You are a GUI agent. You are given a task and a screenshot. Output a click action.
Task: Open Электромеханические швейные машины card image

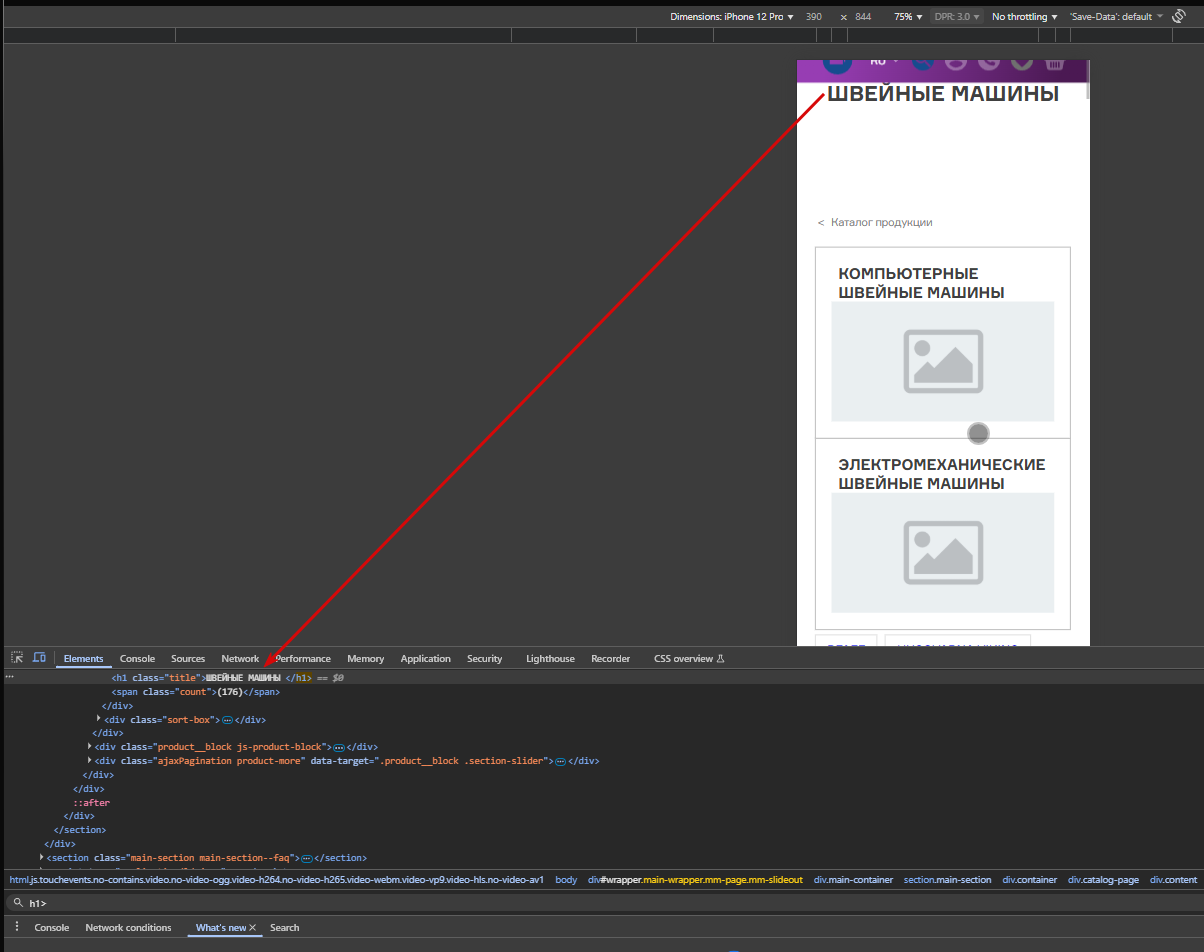click(942, 552)
